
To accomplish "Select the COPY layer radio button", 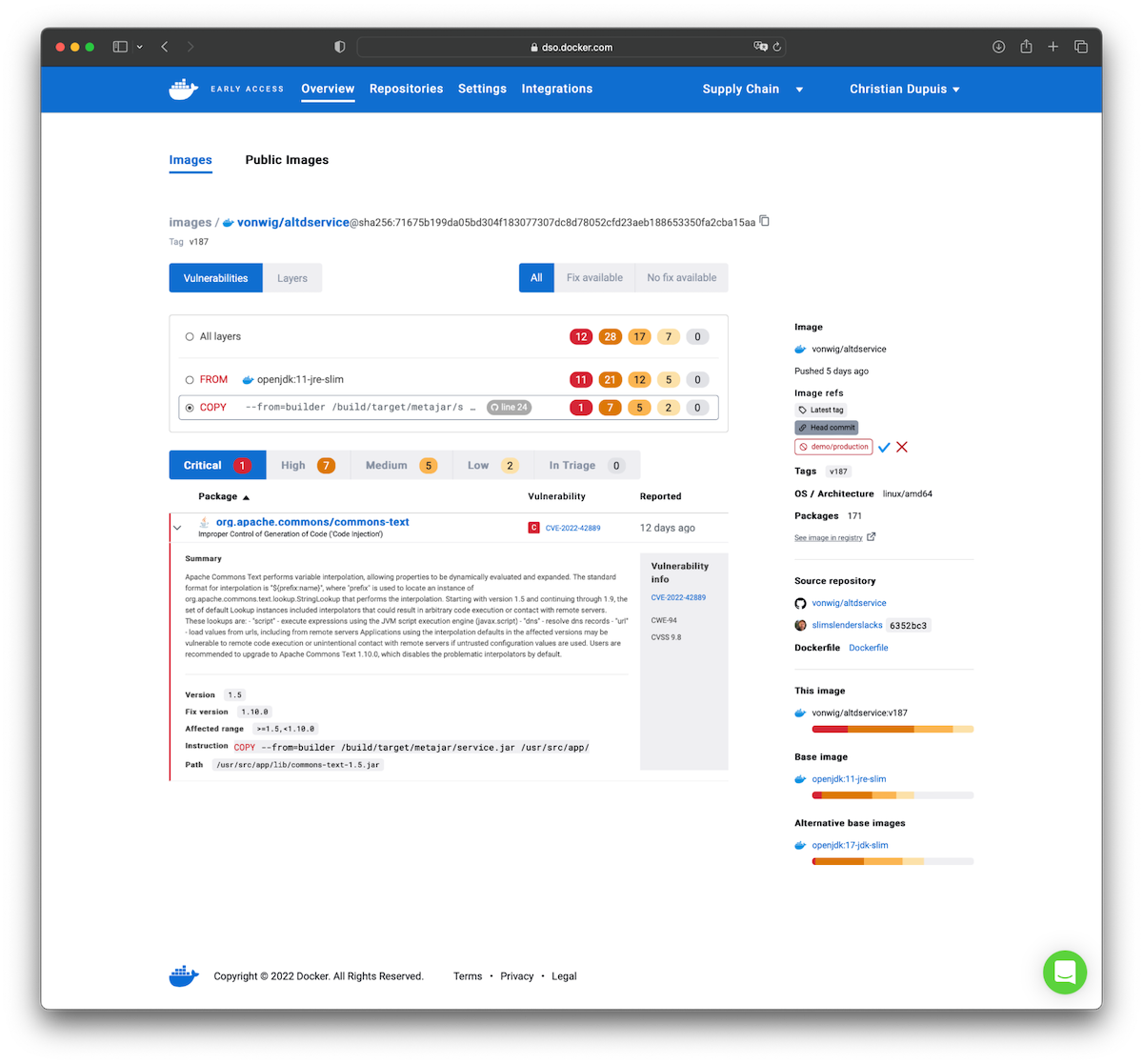I will pos(190,408).
